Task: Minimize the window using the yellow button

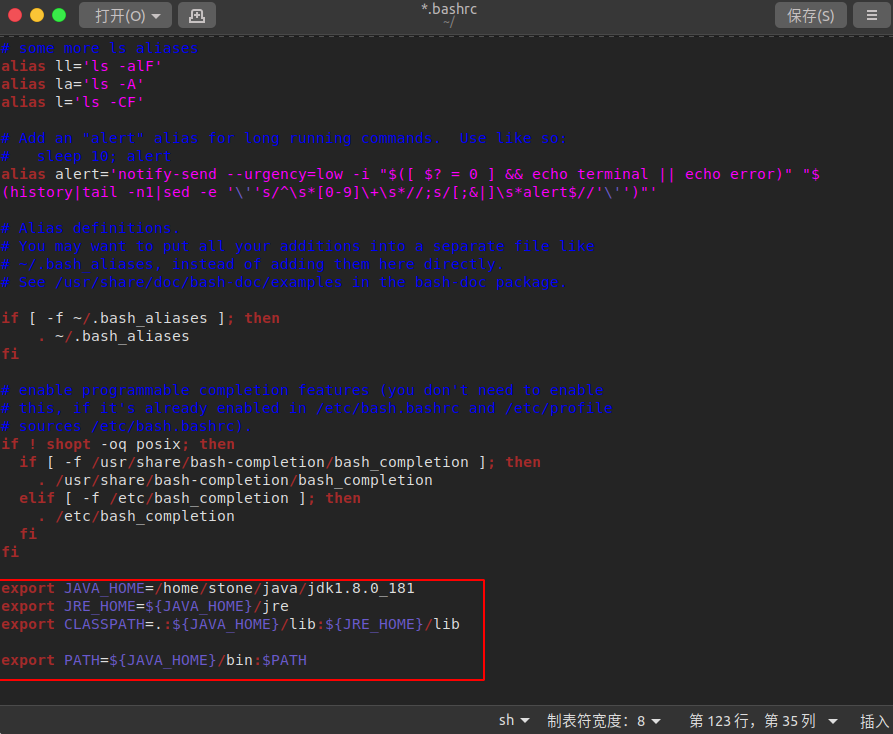Action: 37,15
